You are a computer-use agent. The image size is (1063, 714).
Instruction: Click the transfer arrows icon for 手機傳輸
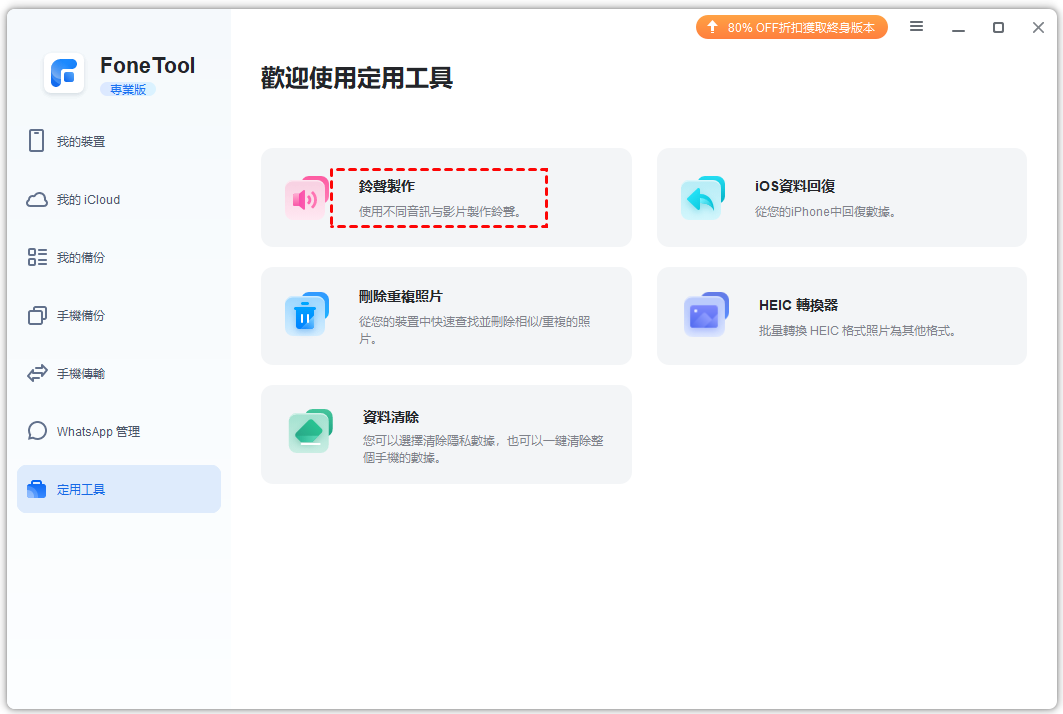(x=37, y=373)
